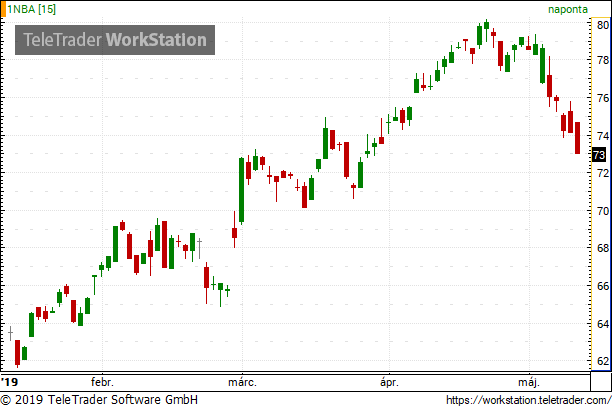612x409 pixels.
Task: Select price level 72 on axis
Action: pyautogui.click(x=603, y=173)
